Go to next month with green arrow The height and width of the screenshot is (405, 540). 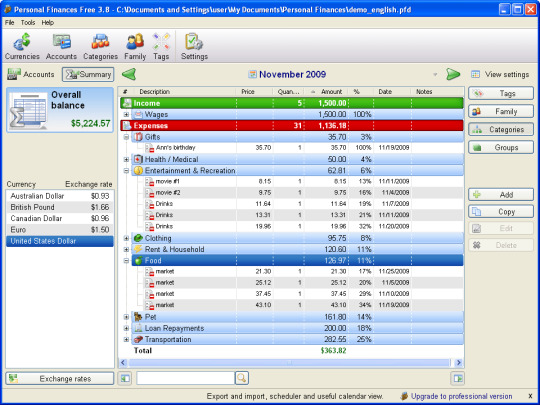tap(453, 74)
